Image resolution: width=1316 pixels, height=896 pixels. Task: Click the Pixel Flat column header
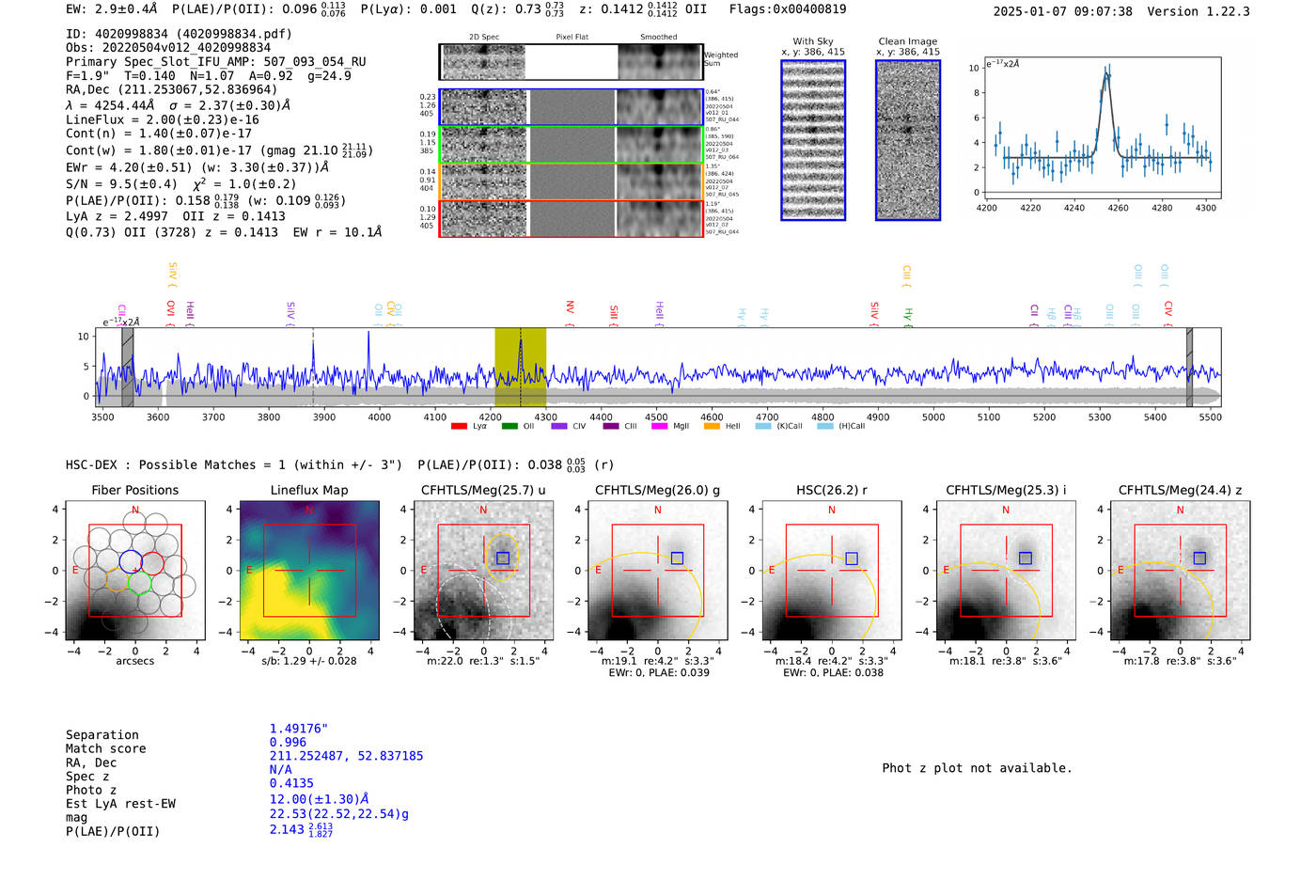(x=572, y=37)
